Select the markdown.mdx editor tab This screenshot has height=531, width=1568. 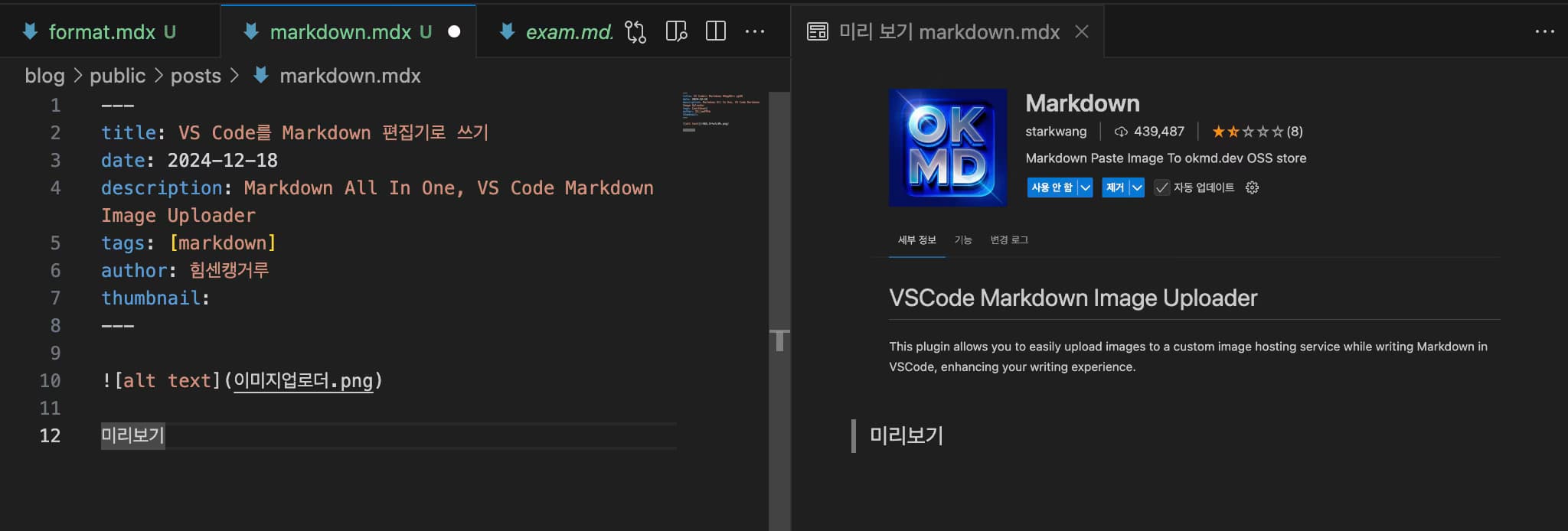348,31
